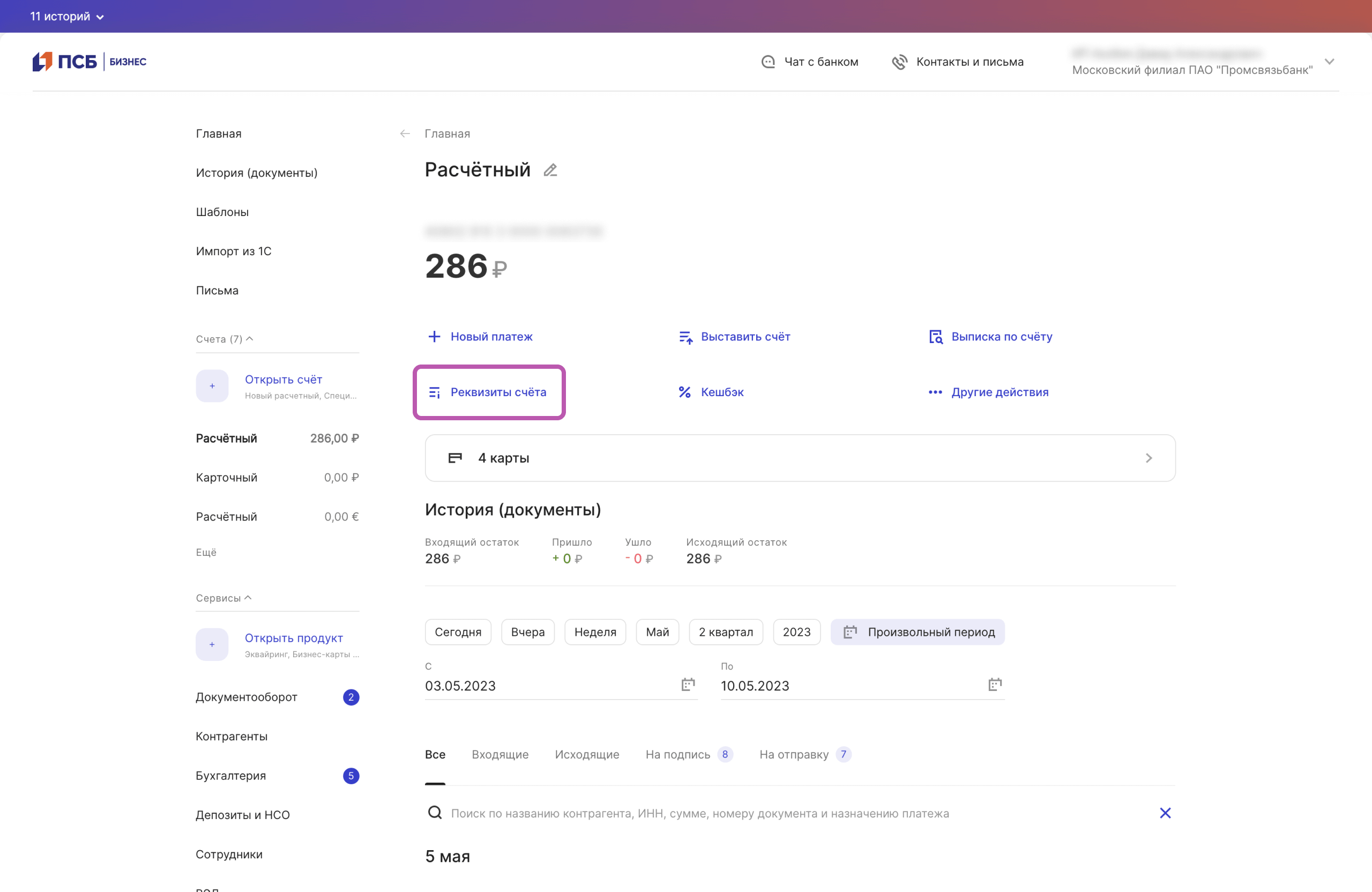Clear search with the blue X icon

tap(1165, 813)
